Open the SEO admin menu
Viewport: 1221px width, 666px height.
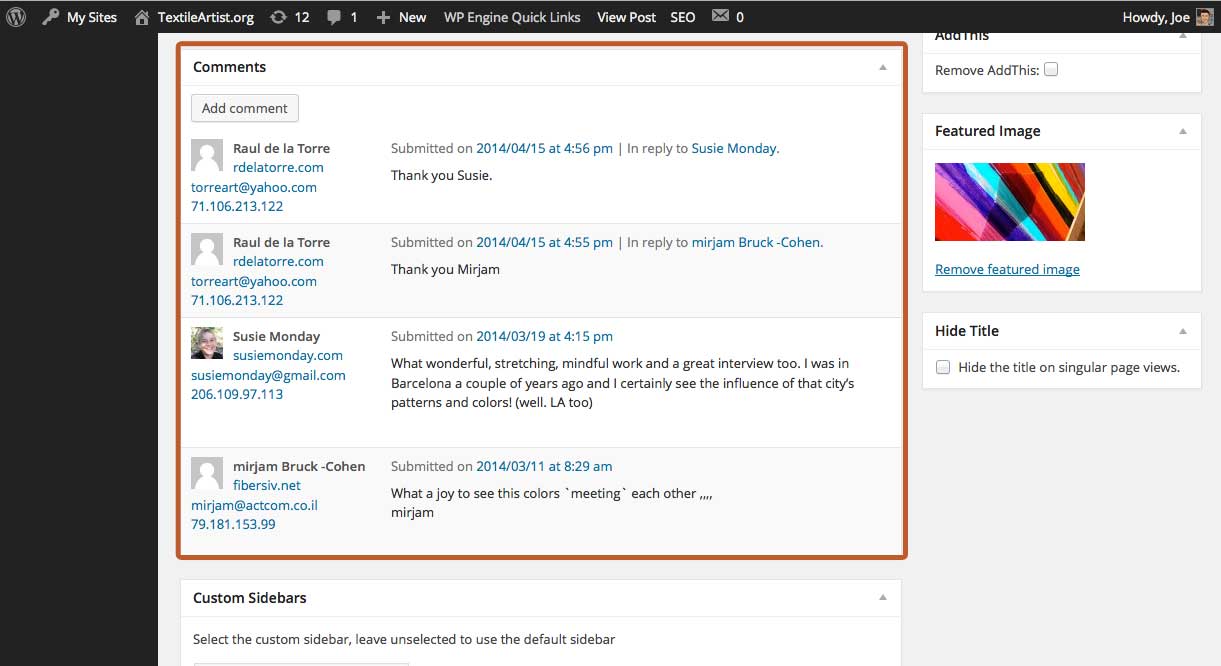[683, 17]
